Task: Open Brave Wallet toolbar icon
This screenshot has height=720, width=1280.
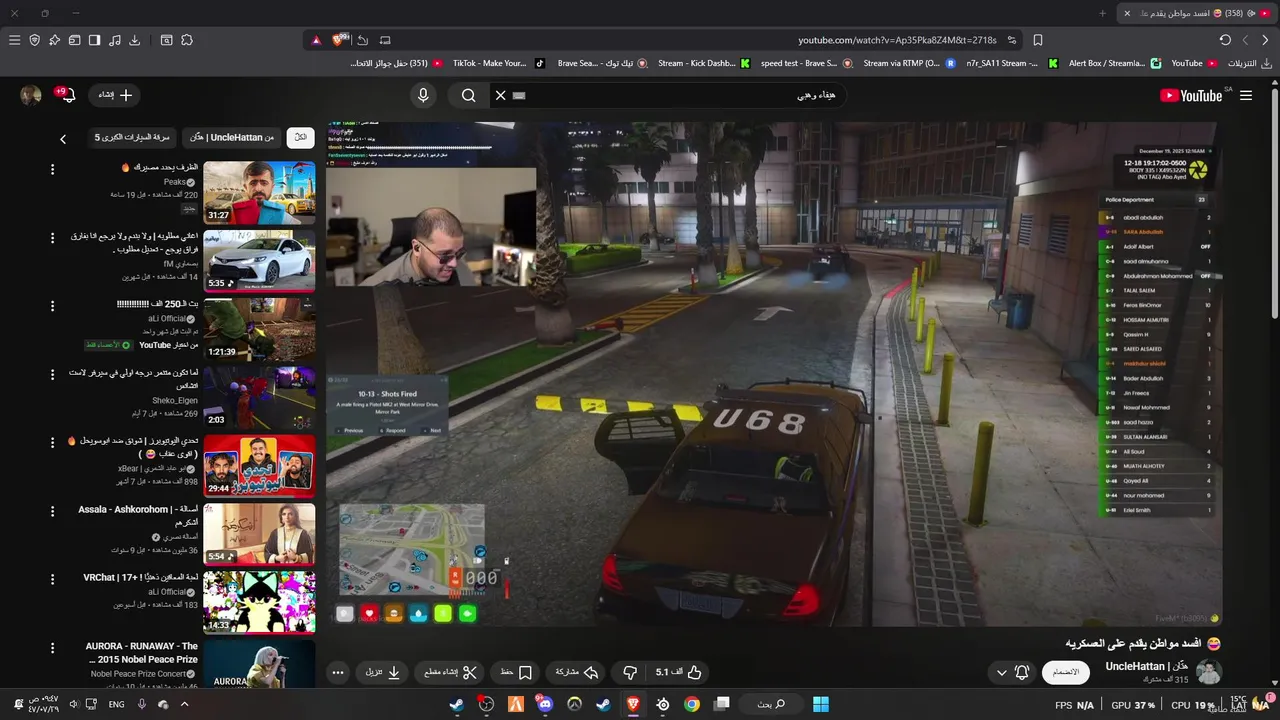Action: point(74,40)
